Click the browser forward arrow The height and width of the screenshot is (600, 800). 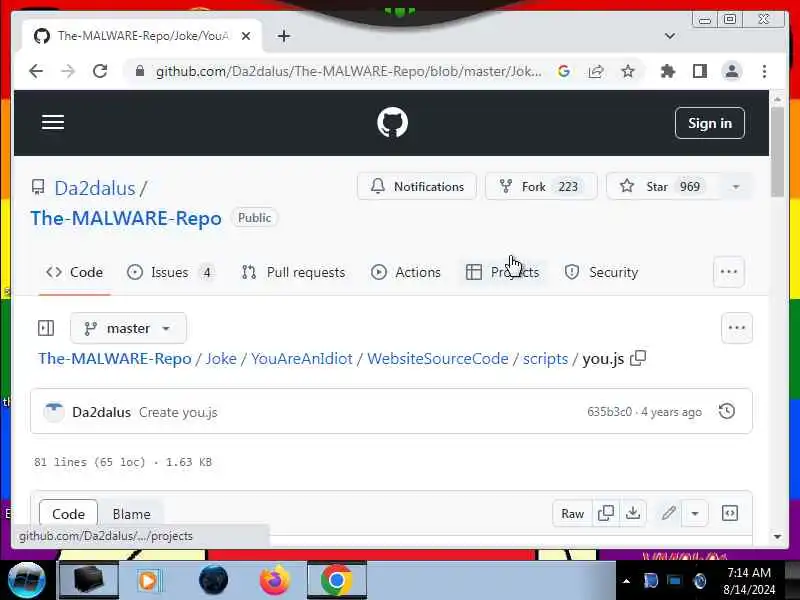tap(67, 71)
